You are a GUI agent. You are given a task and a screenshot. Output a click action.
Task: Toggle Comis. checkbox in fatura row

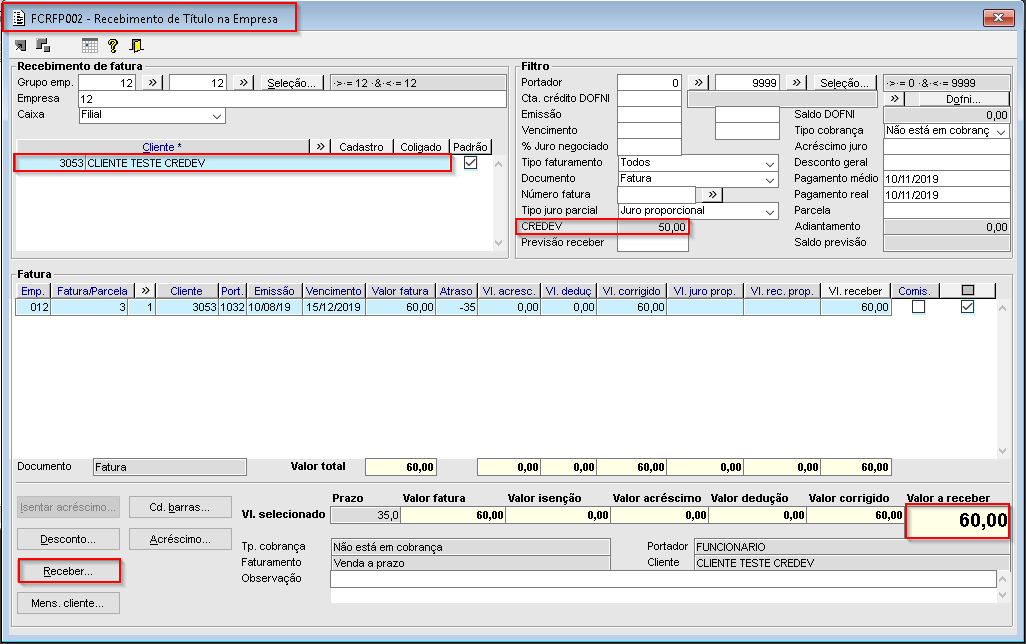[918, 307]
